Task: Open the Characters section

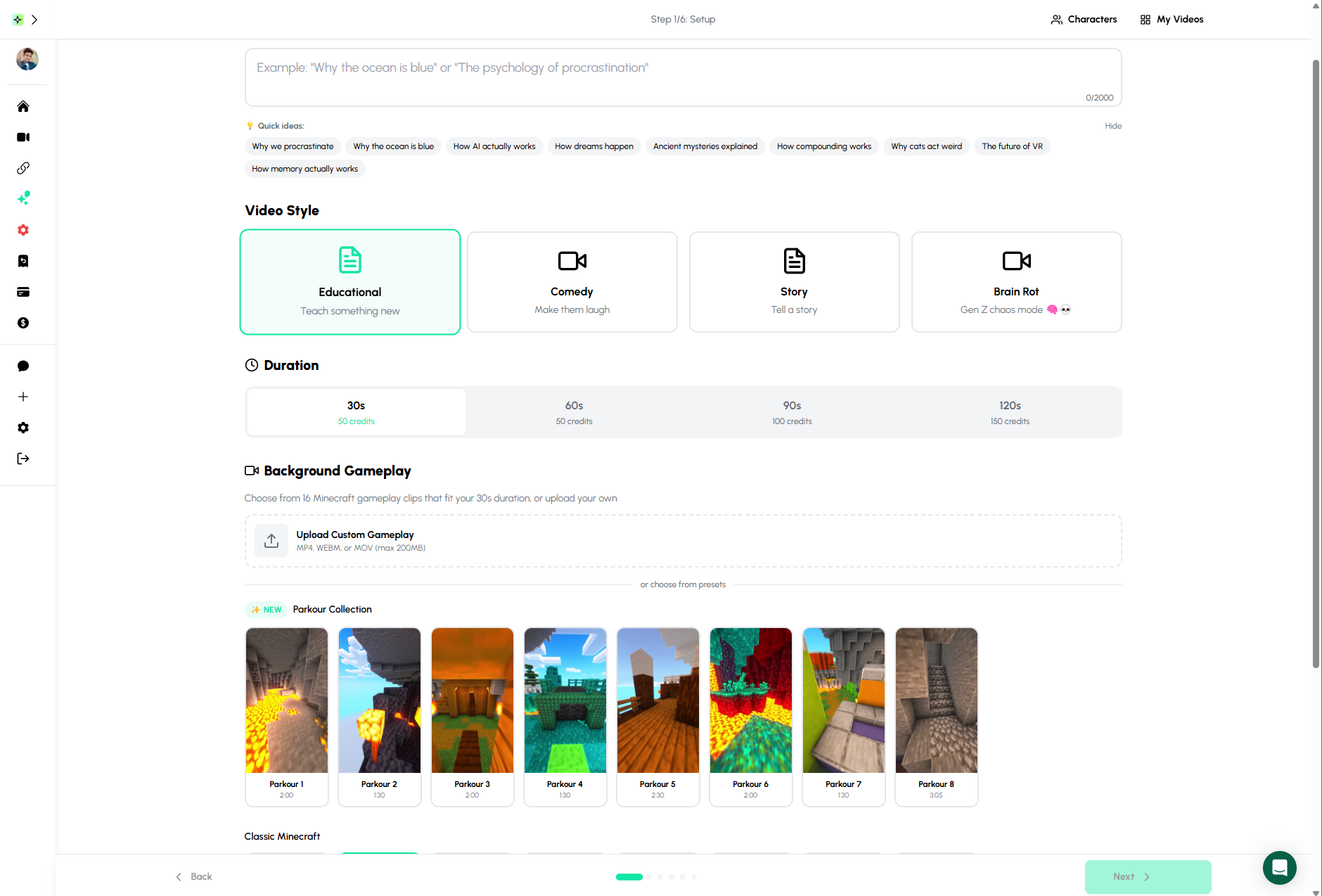Action: click(x=1084, y=19)
